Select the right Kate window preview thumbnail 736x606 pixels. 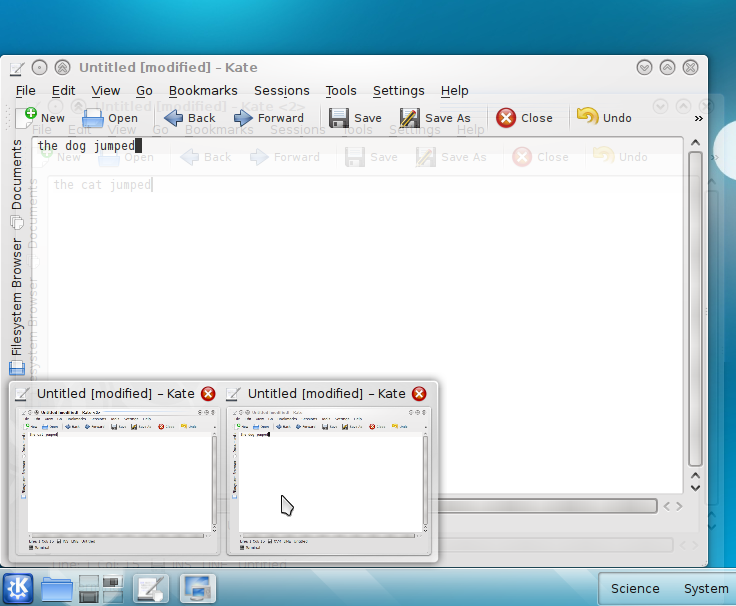pos(329,481)
